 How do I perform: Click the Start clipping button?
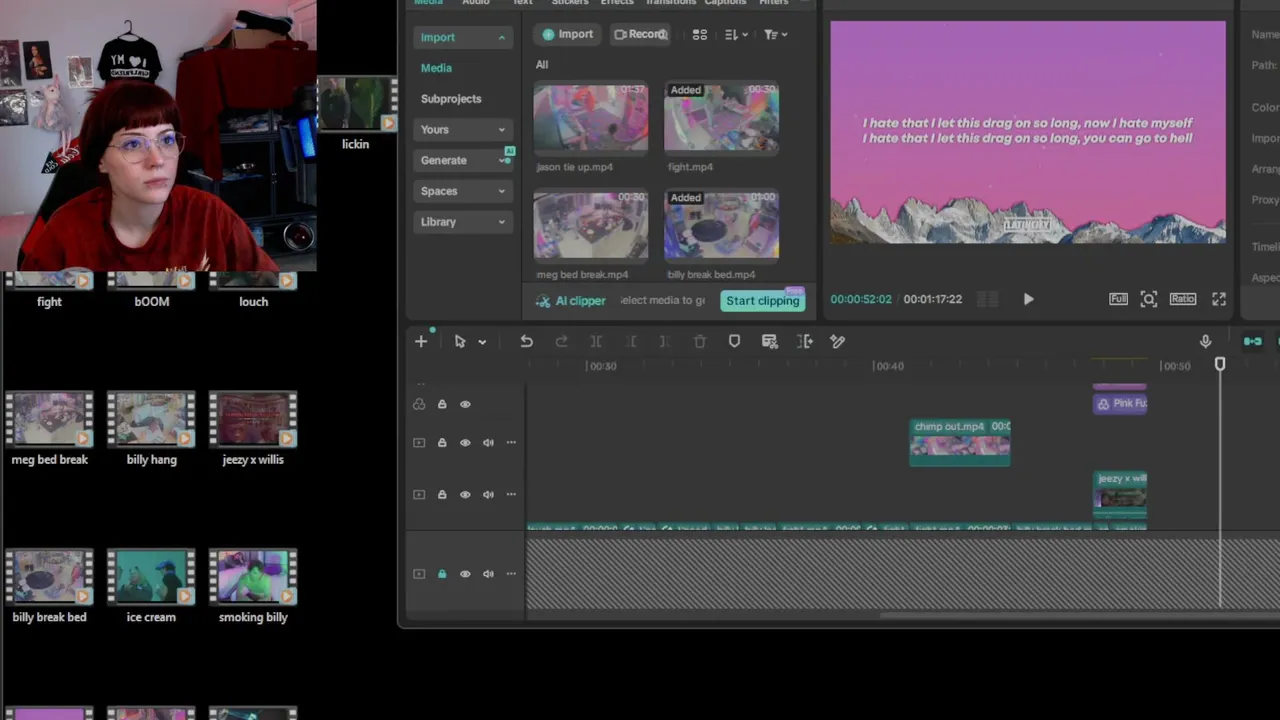(x=763, y=300)
